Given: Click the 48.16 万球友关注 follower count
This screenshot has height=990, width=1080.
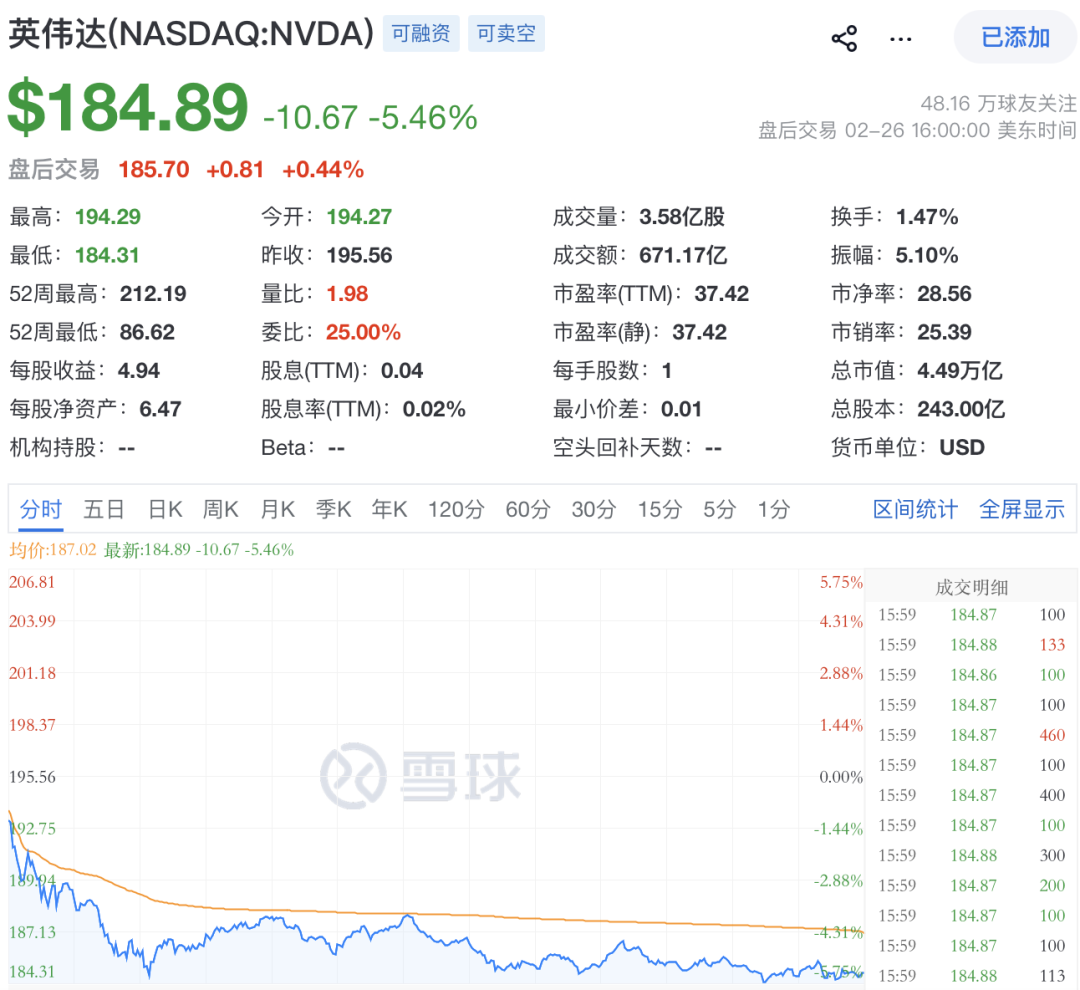Looking at the screenshot, I should [x=998, y=104].
